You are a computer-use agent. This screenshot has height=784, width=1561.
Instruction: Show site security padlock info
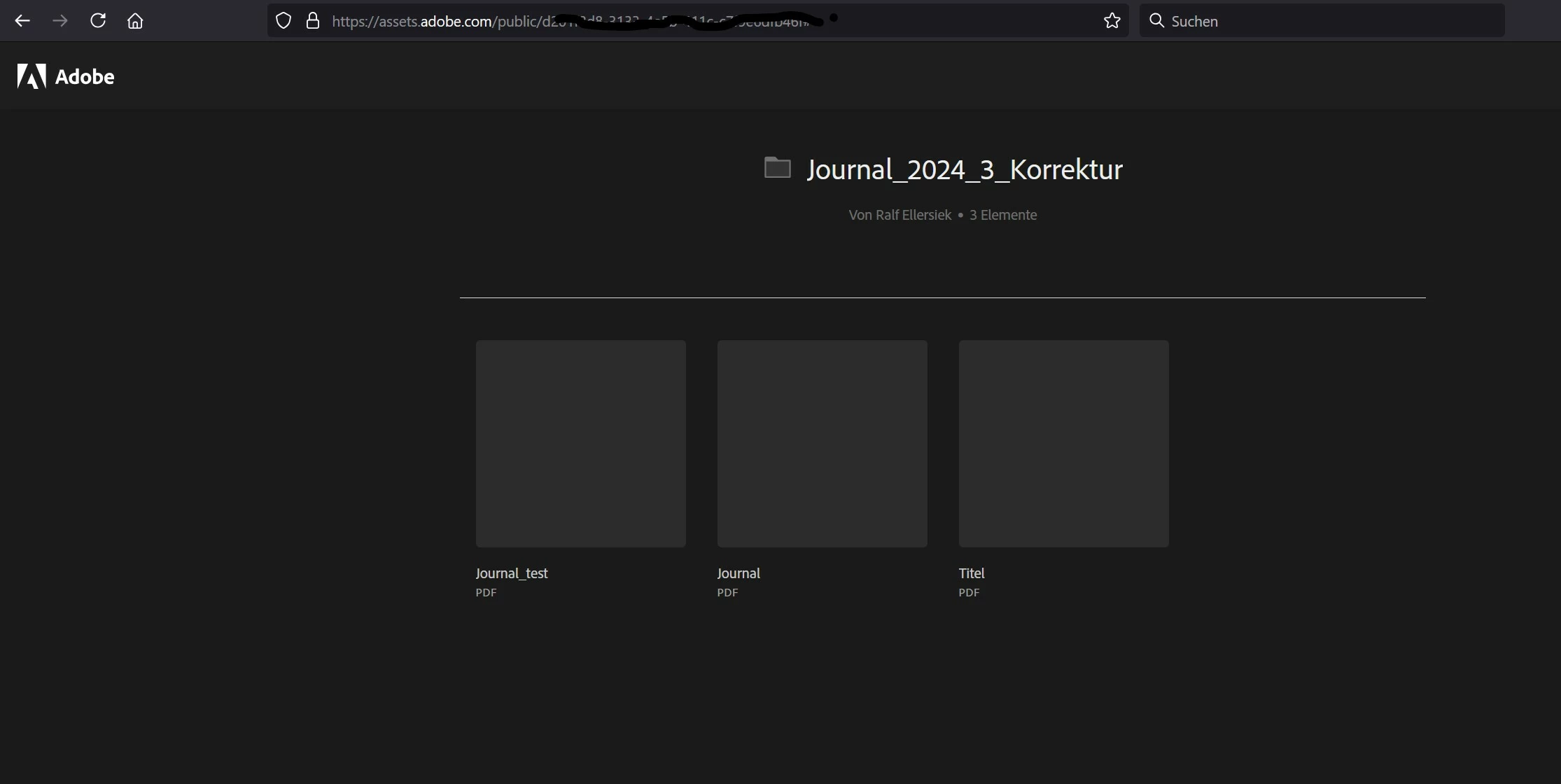pos(313,21)
